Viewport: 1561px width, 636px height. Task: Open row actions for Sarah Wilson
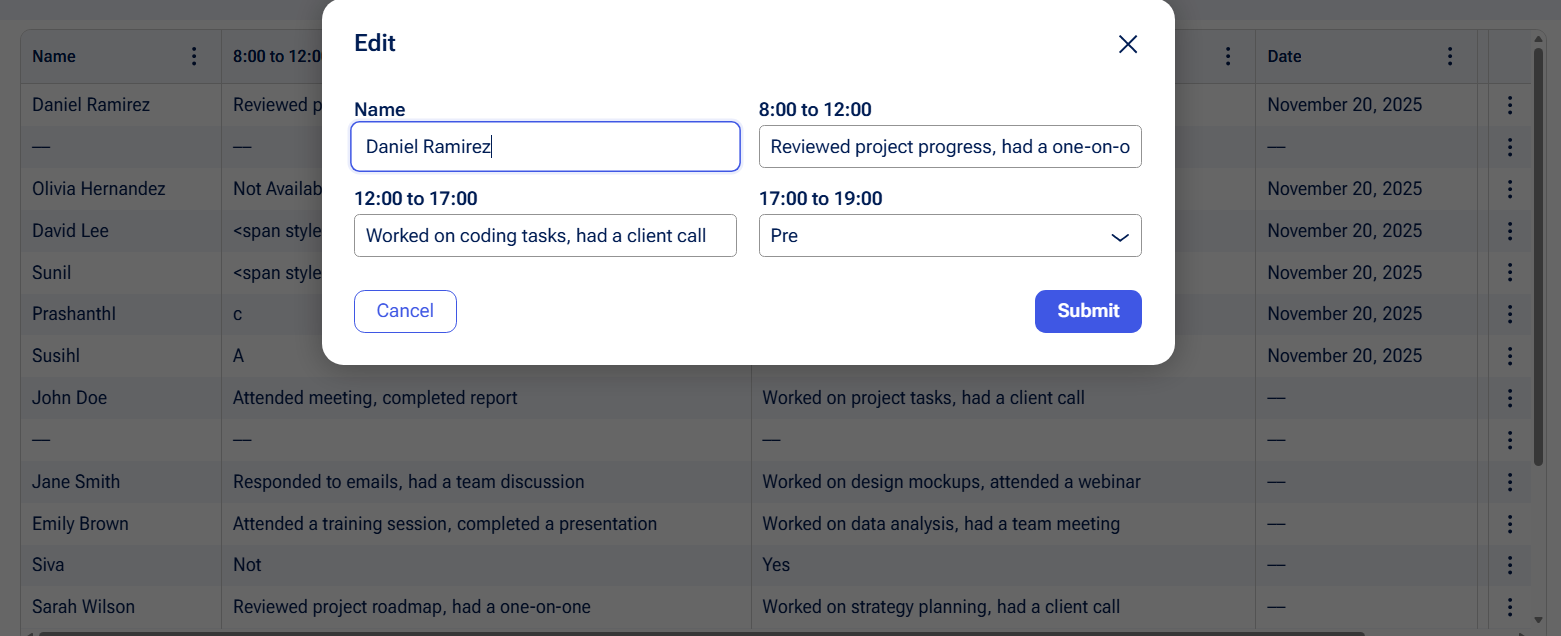(x=1510, y=607)
